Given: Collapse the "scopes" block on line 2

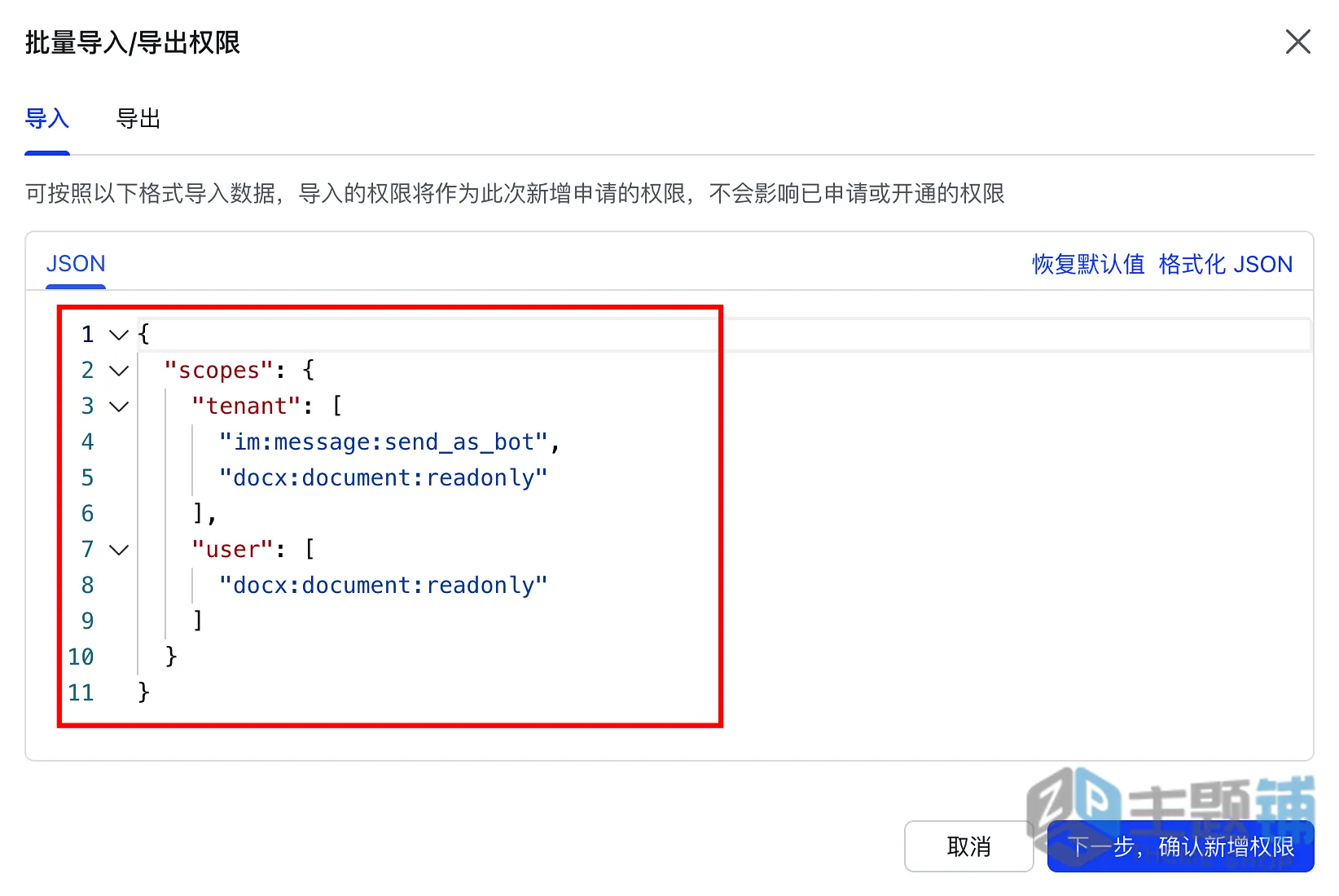Looking at the screenshot, I should click(119, 371).
